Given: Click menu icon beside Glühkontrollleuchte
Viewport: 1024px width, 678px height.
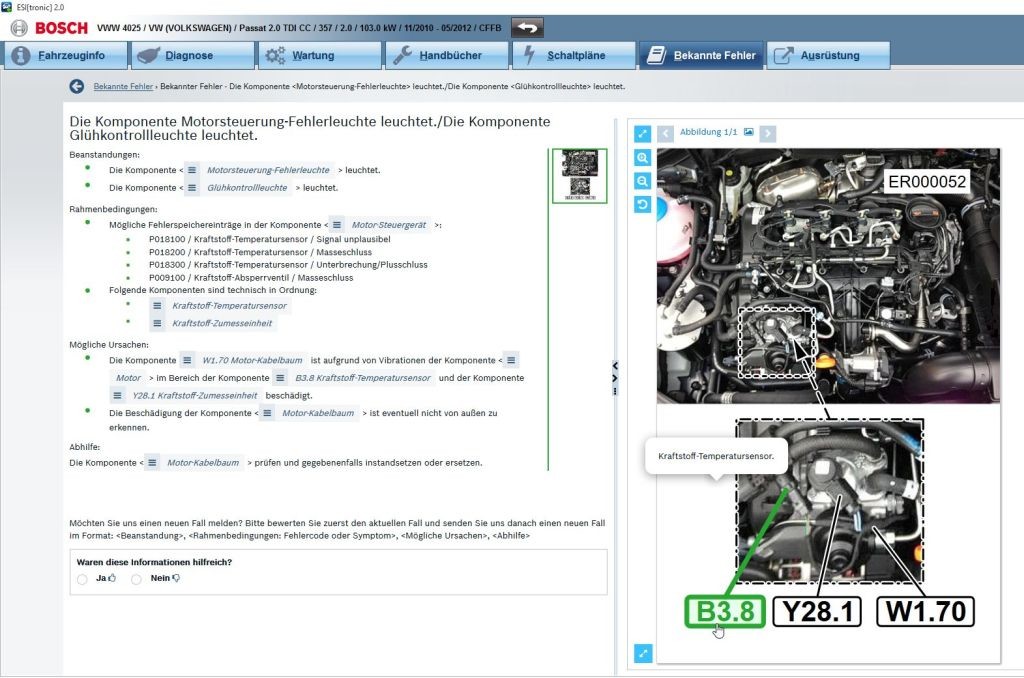Looking at the screenshot, I should coord(192,187).
